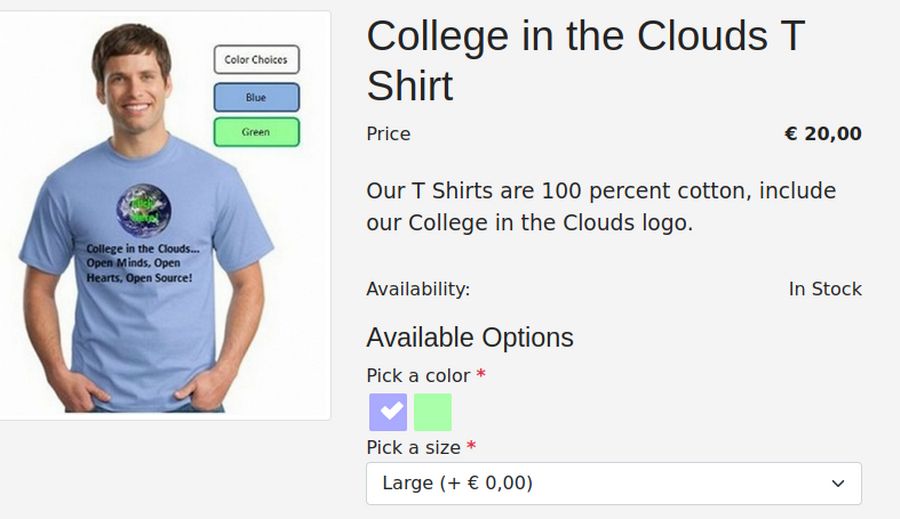The image size is (900, 519).
Task: Click the Price label
Action: (x=388, y=134)
